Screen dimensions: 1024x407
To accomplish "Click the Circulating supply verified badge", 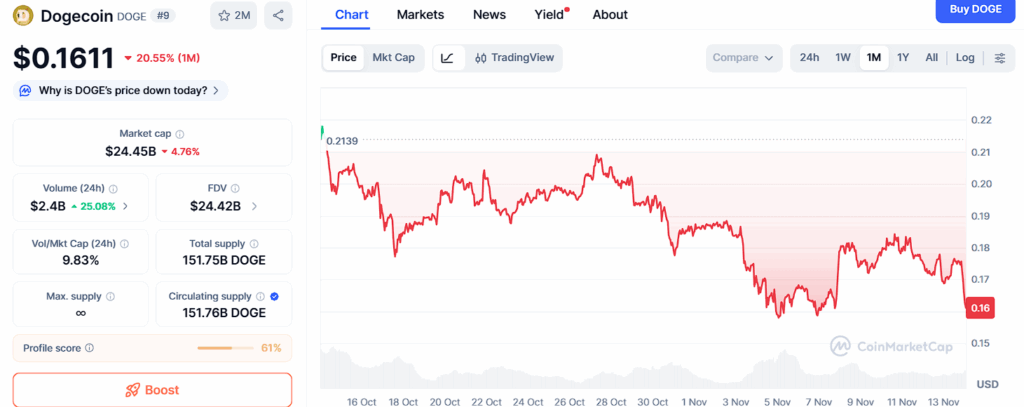I will pos(274,297).
